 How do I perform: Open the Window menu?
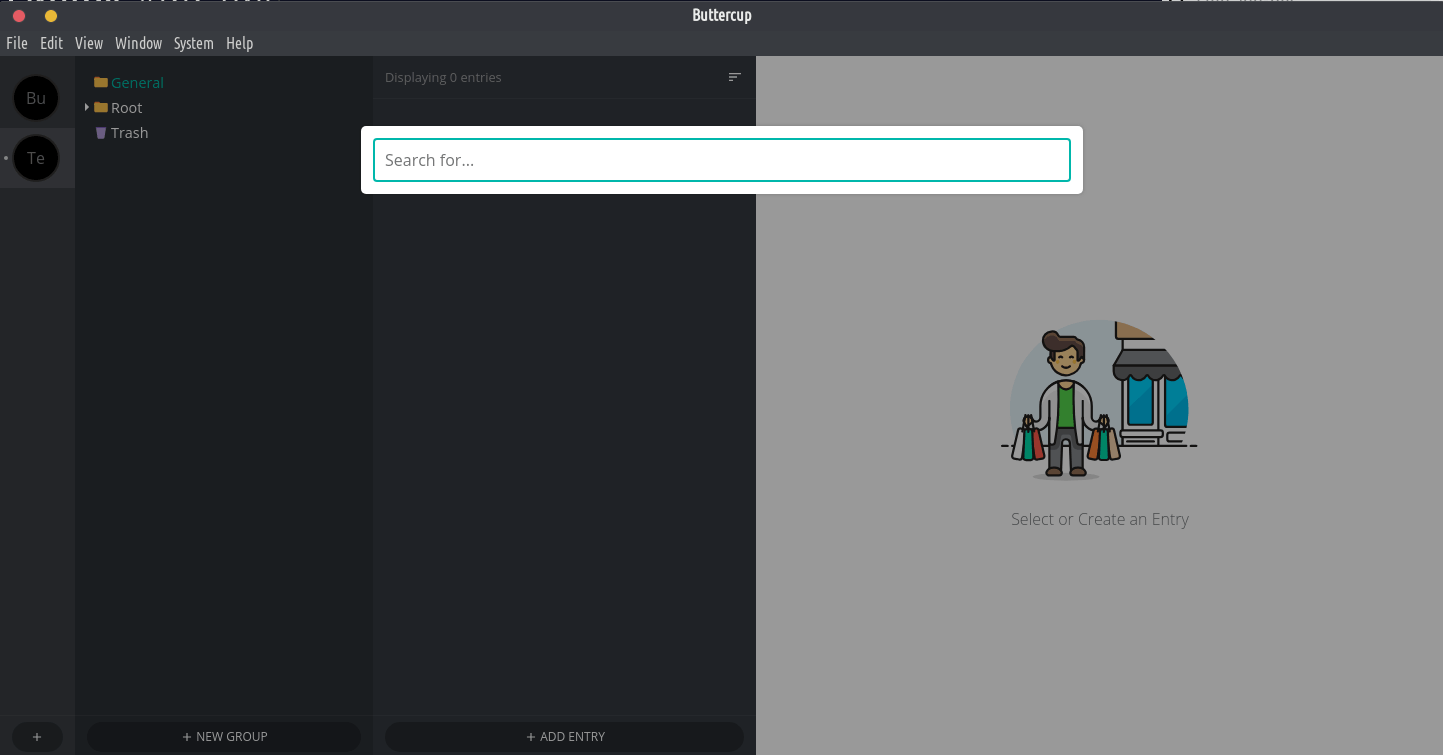(x=138, y=43)
